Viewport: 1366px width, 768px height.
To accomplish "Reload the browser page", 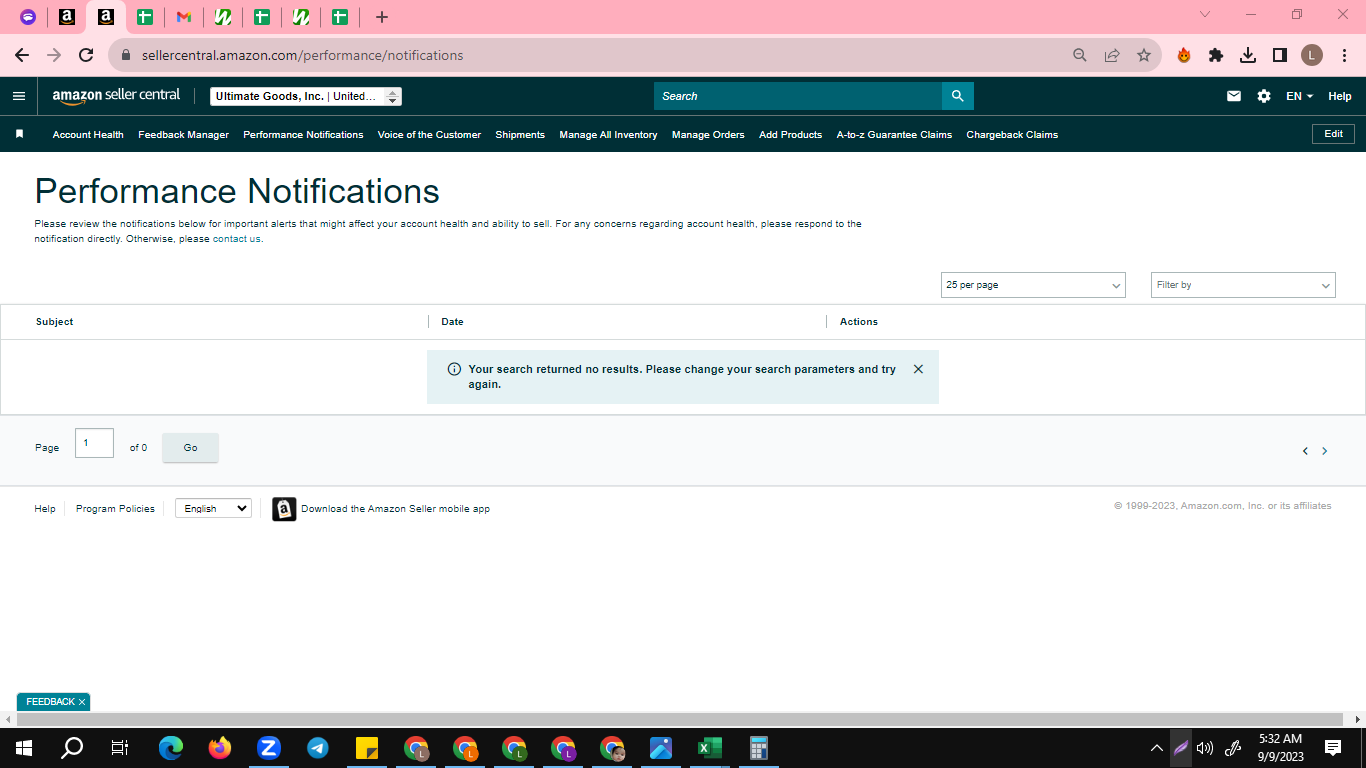I will tap(86, 55).
